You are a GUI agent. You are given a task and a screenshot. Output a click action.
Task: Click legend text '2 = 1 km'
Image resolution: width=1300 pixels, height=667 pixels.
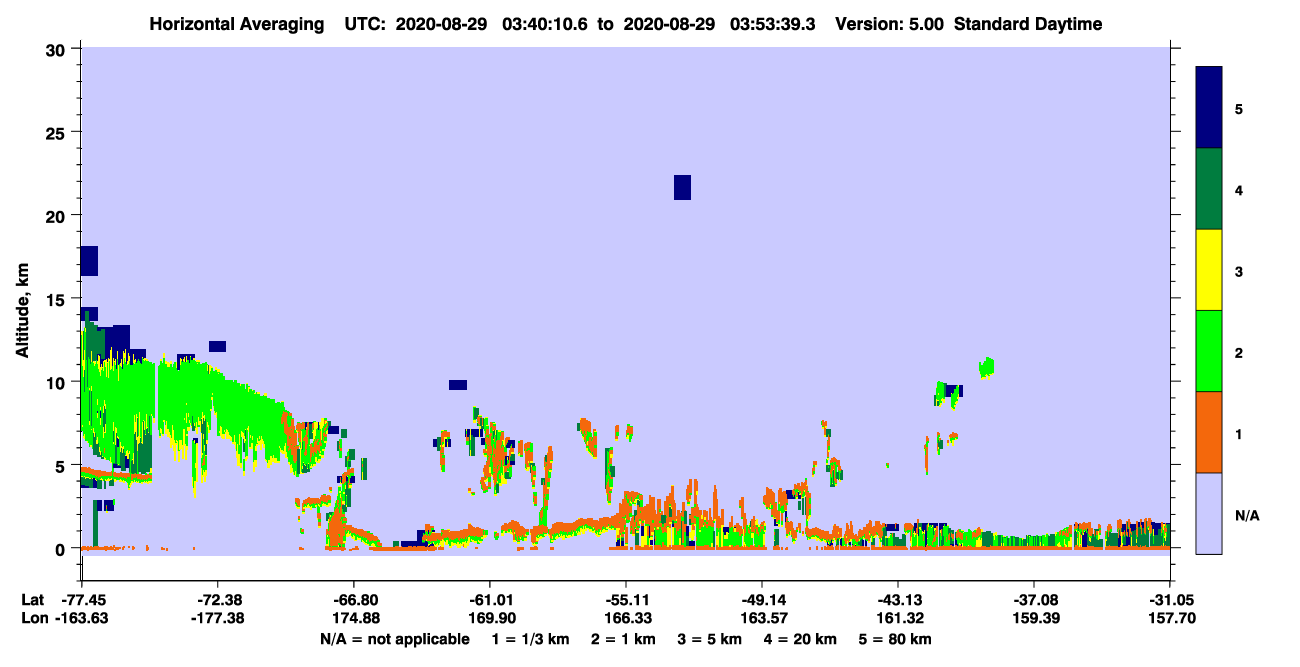(623, 639)
